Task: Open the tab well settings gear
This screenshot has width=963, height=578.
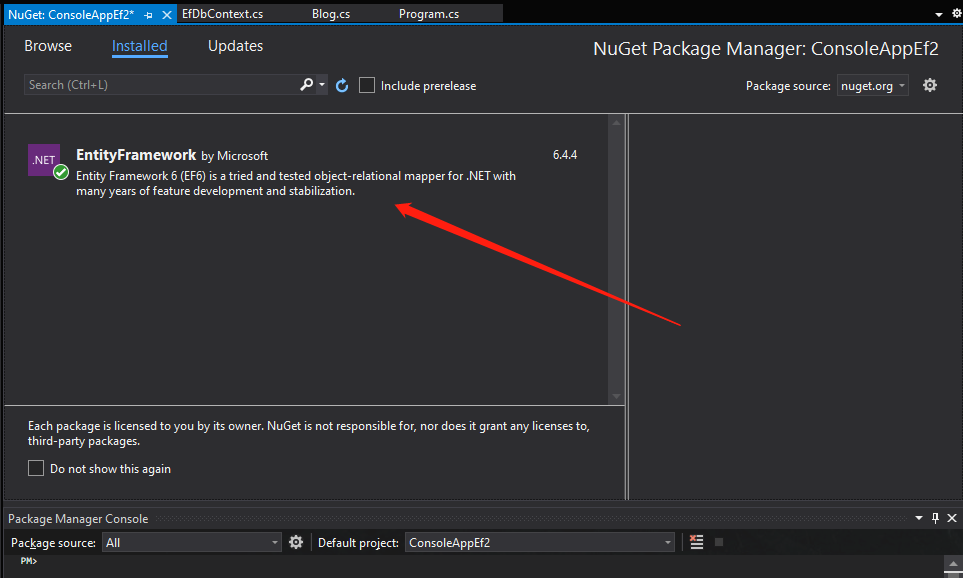Action: click(957, 13)
